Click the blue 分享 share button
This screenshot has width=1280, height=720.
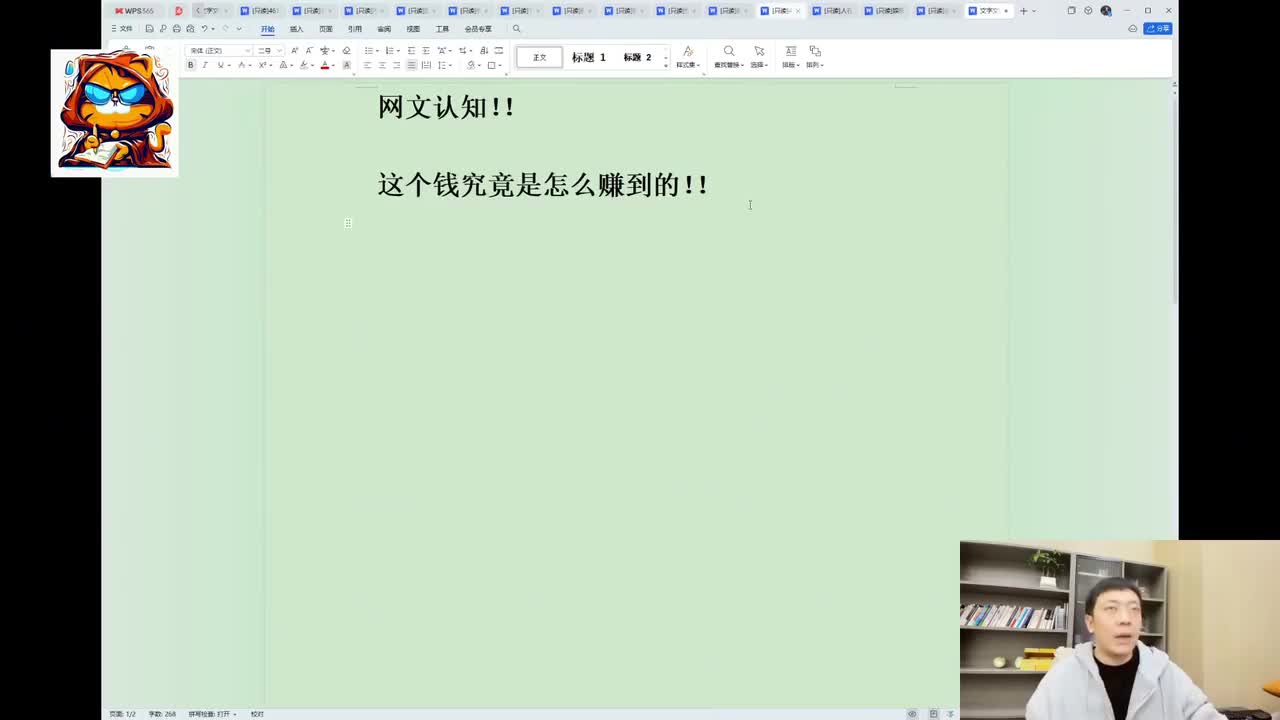tap(1157, 29)
